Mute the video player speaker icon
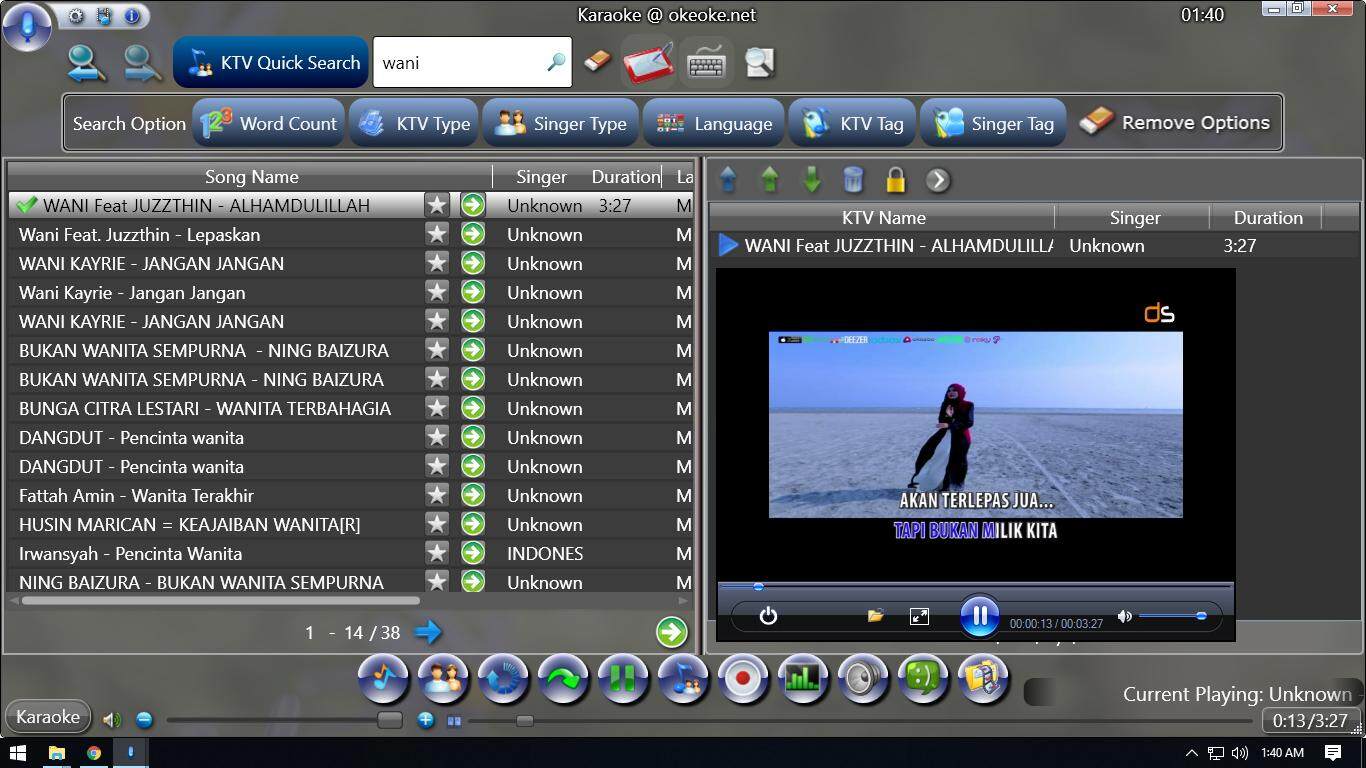1366x768 pixels. pyautogui.click(x=1125, y=616)
